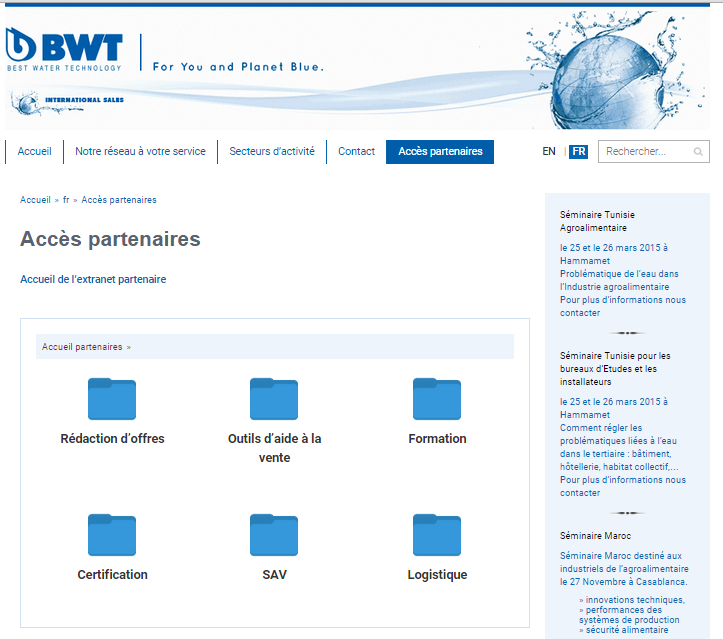Image resolution: width=723 pixels, height=639 pixels.
Task: Open the SAV folder icon
Action: 274,535
